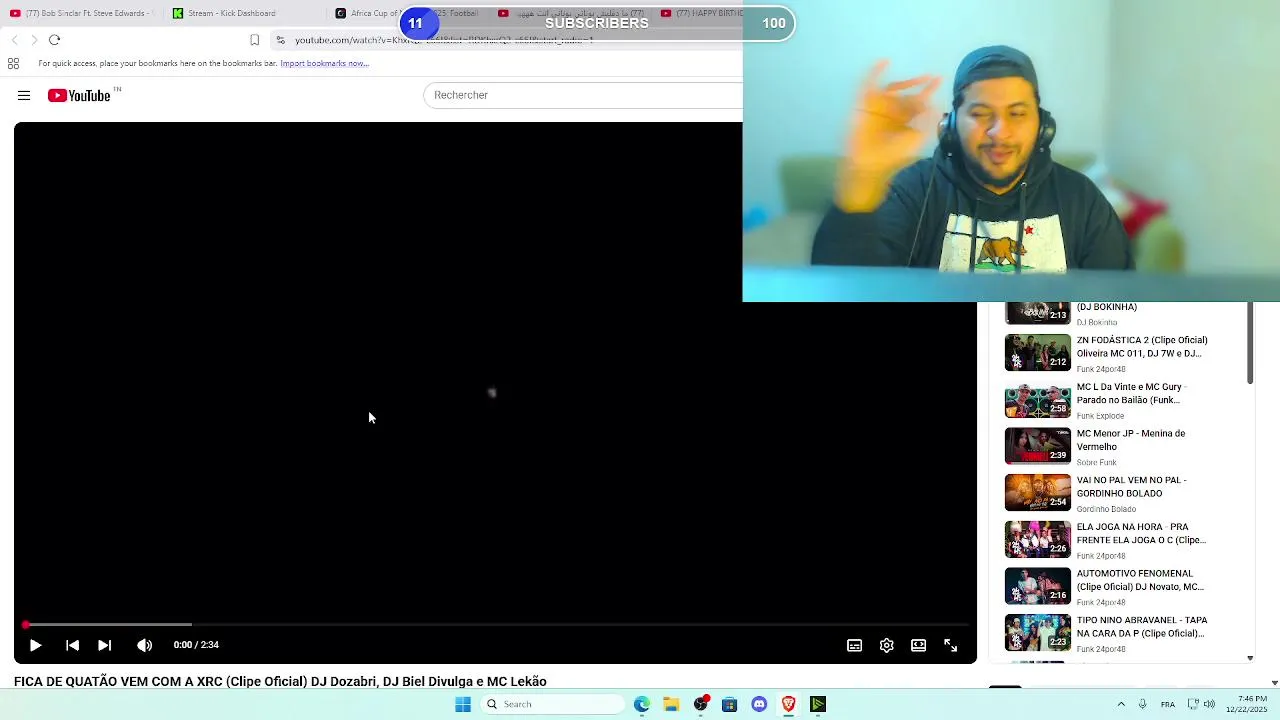This screenshot has height=720, width=1280.
Task: Click the playlist scroll down arrow
Action: click(x=1250, y=658)
